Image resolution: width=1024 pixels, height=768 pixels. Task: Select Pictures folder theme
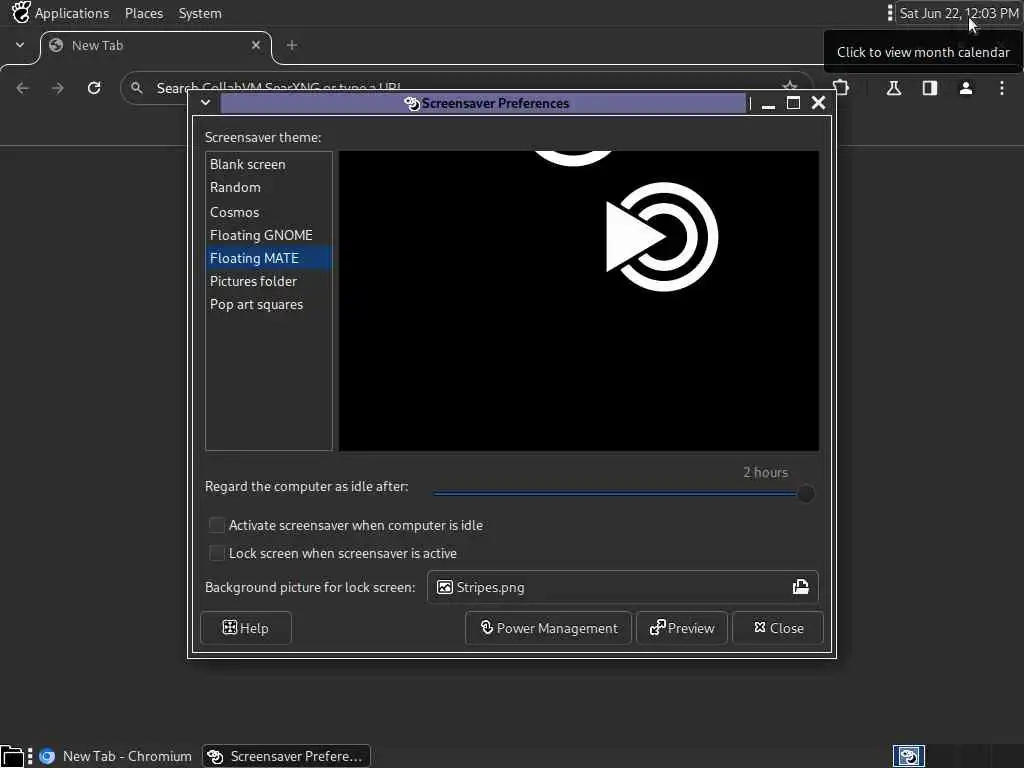[269, 281]
